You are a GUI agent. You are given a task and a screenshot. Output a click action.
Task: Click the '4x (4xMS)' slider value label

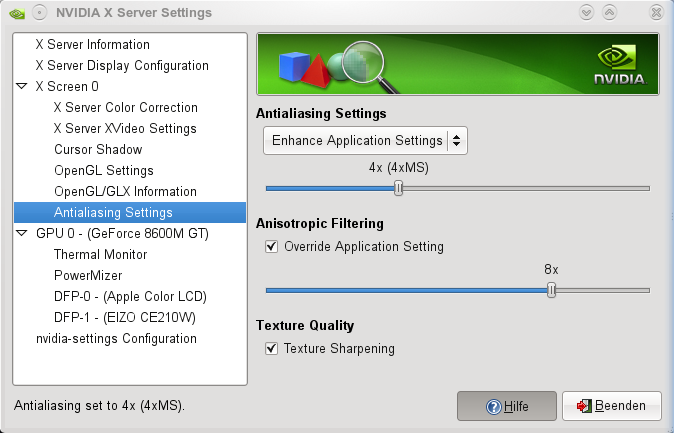(x=398, y=168)
